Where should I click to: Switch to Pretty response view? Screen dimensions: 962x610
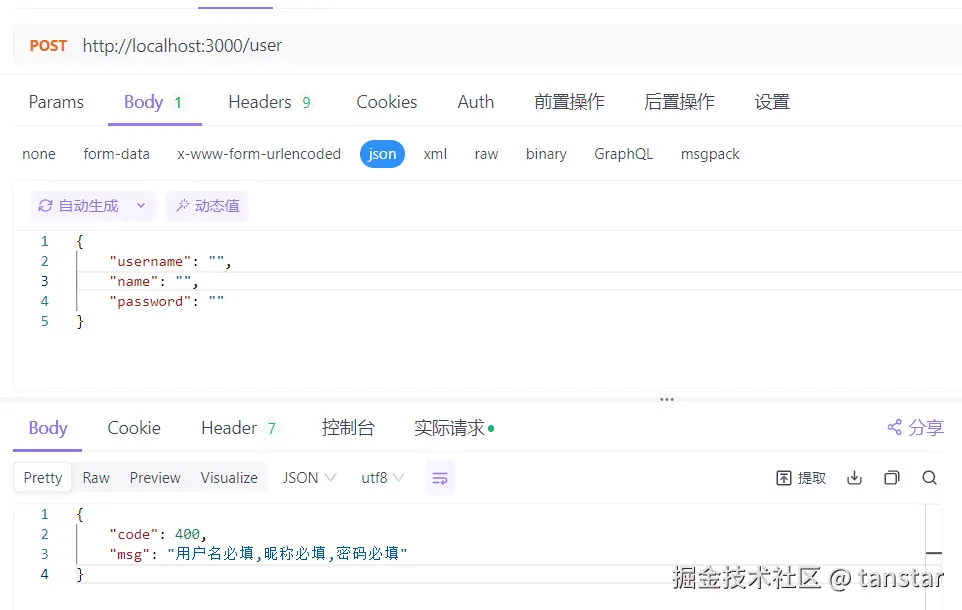(43, 477)
